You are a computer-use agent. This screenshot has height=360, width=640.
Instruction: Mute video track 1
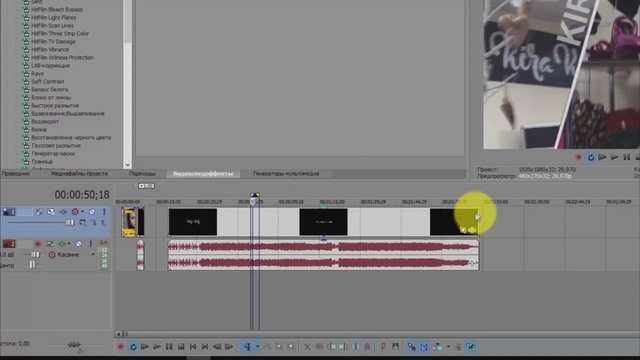(92, 212)
